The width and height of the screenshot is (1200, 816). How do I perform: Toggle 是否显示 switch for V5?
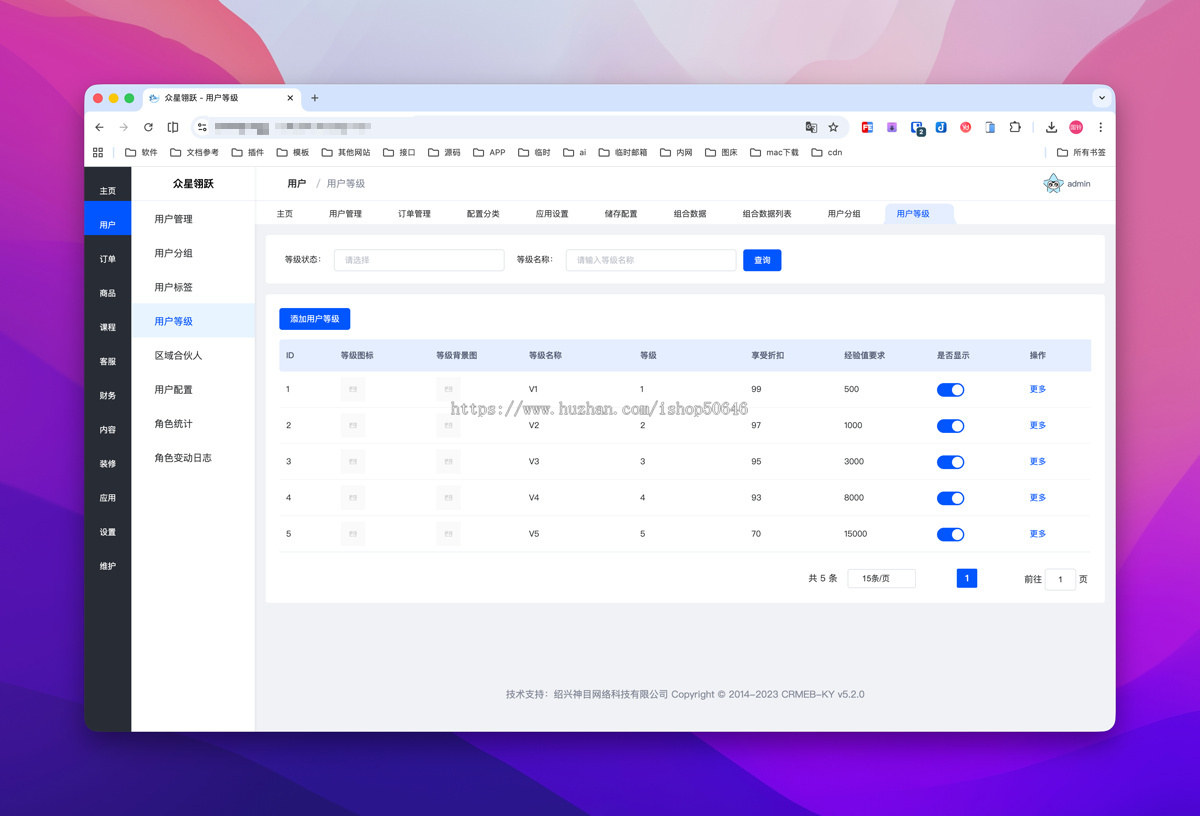click(x=951, y=534)
